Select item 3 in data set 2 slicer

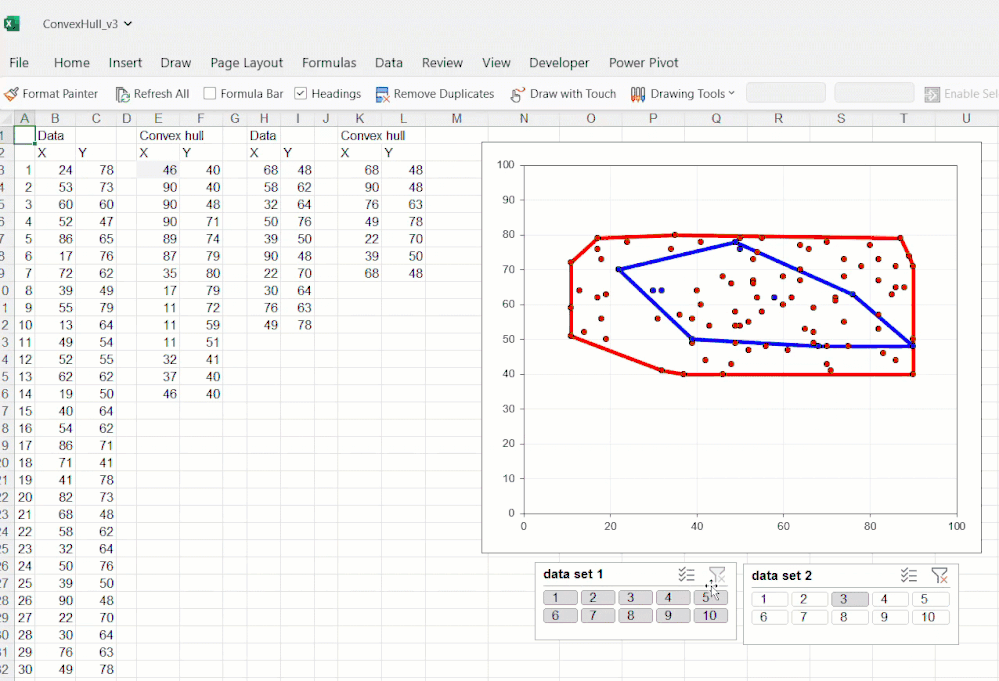click(850, 599)
